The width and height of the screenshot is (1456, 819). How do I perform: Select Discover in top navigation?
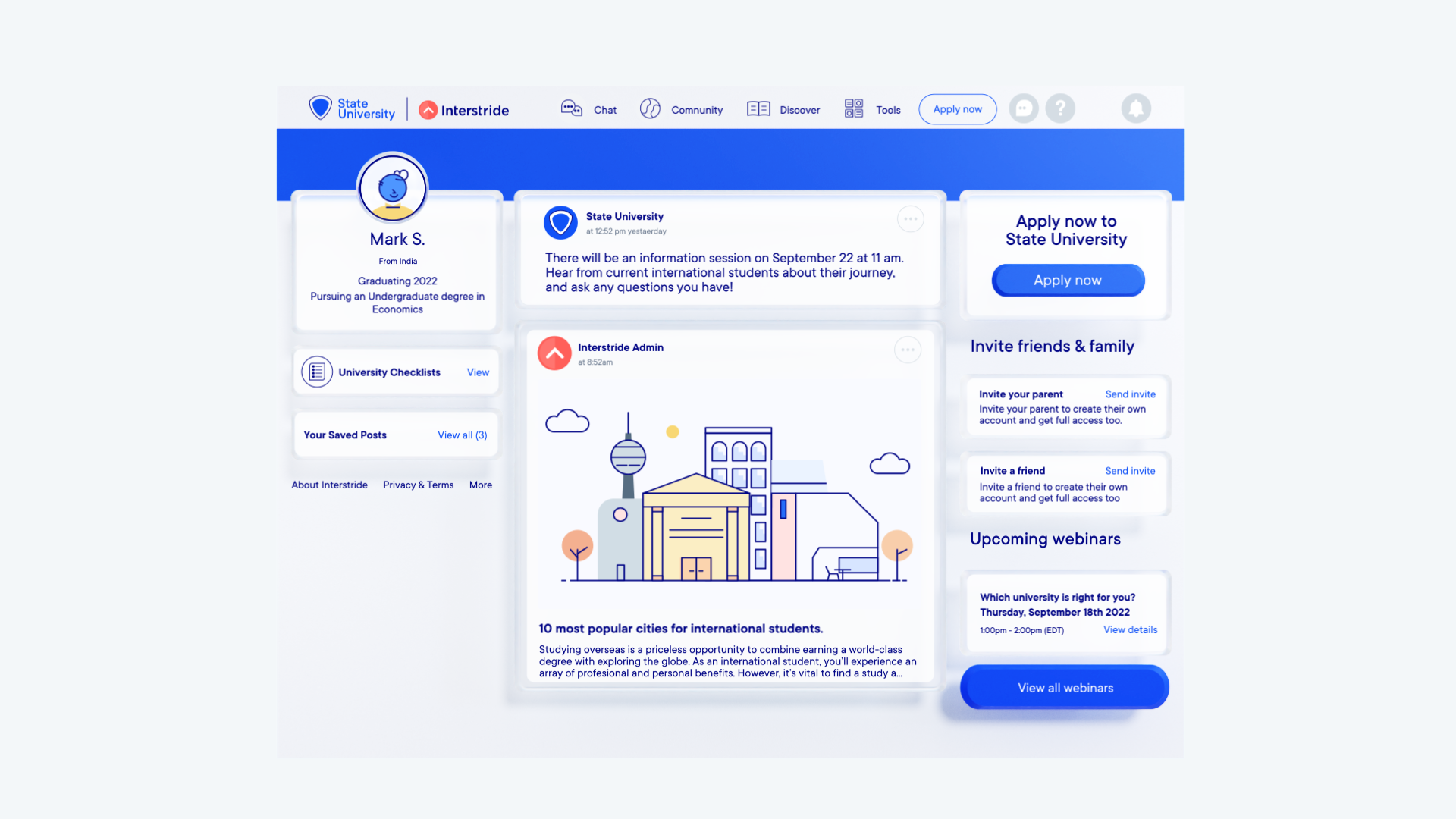pos(800,110)
